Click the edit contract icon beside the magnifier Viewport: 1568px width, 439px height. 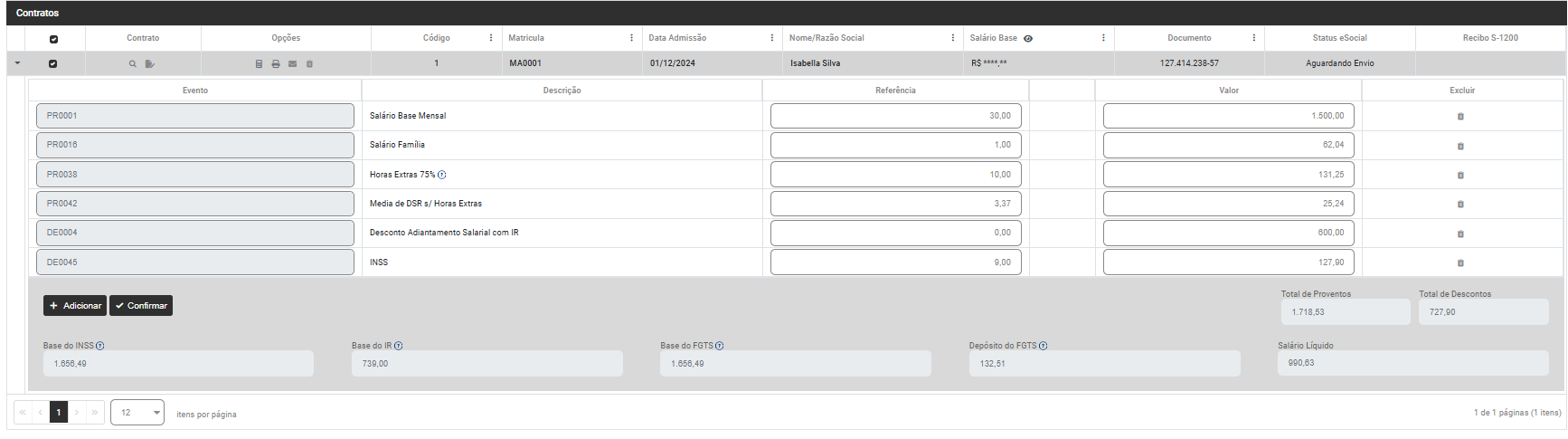coord(150,64)
